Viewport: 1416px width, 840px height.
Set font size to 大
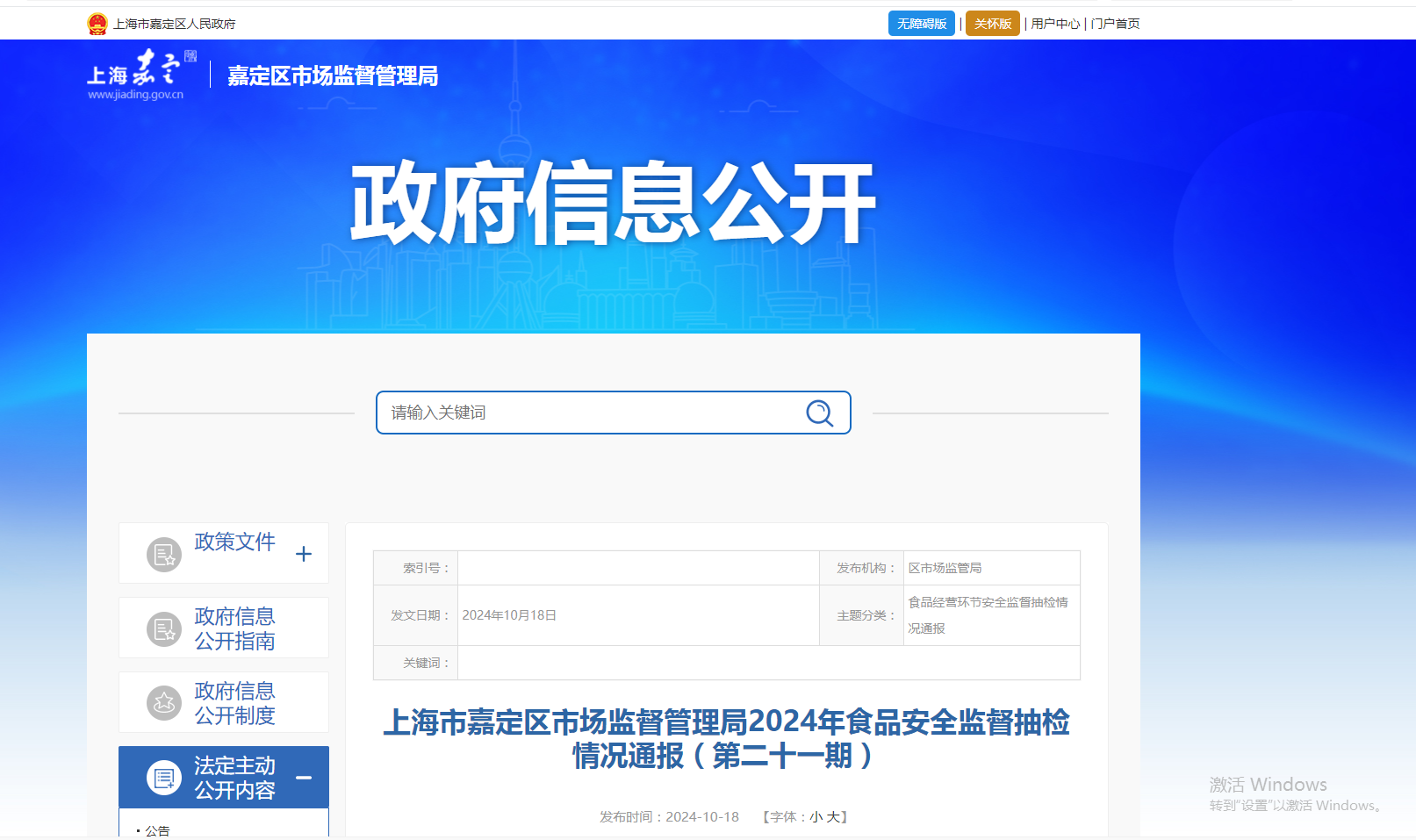tap(832, 817)
